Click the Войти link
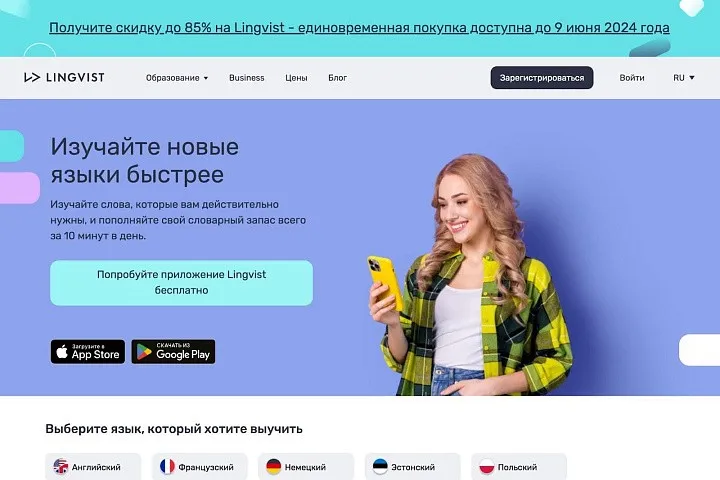This screenshot has width=720, height=480. 632,78
